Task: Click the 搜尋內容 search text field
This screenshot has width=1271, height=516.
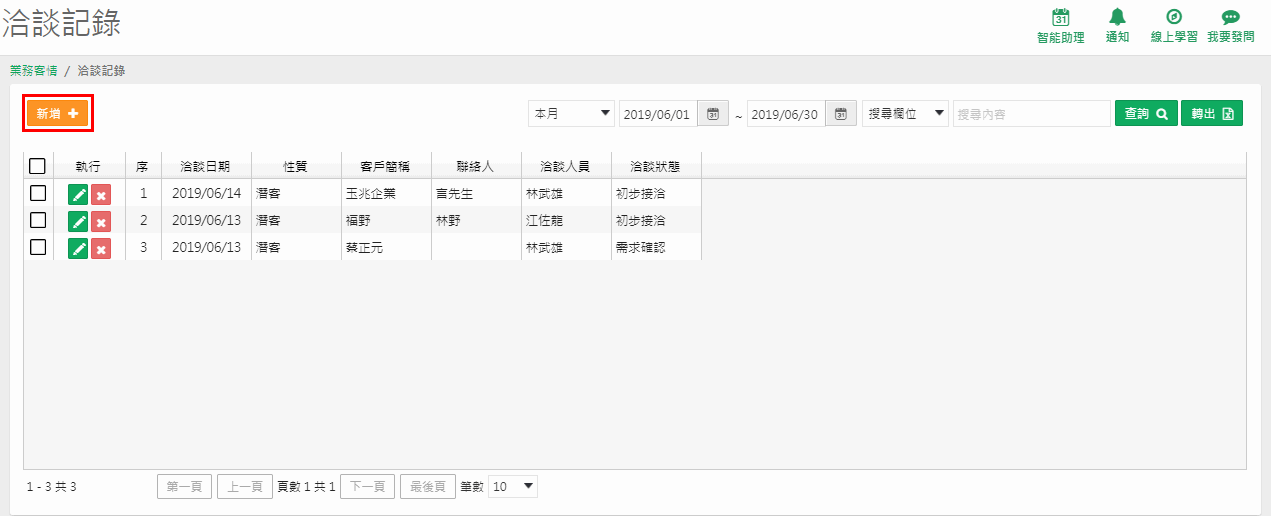Action: coord(1032,114)
